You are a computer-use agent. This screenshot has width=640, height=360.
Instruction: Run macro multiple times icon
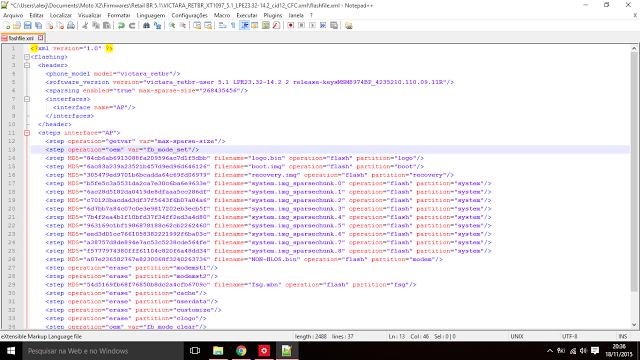tap(323, 26)
